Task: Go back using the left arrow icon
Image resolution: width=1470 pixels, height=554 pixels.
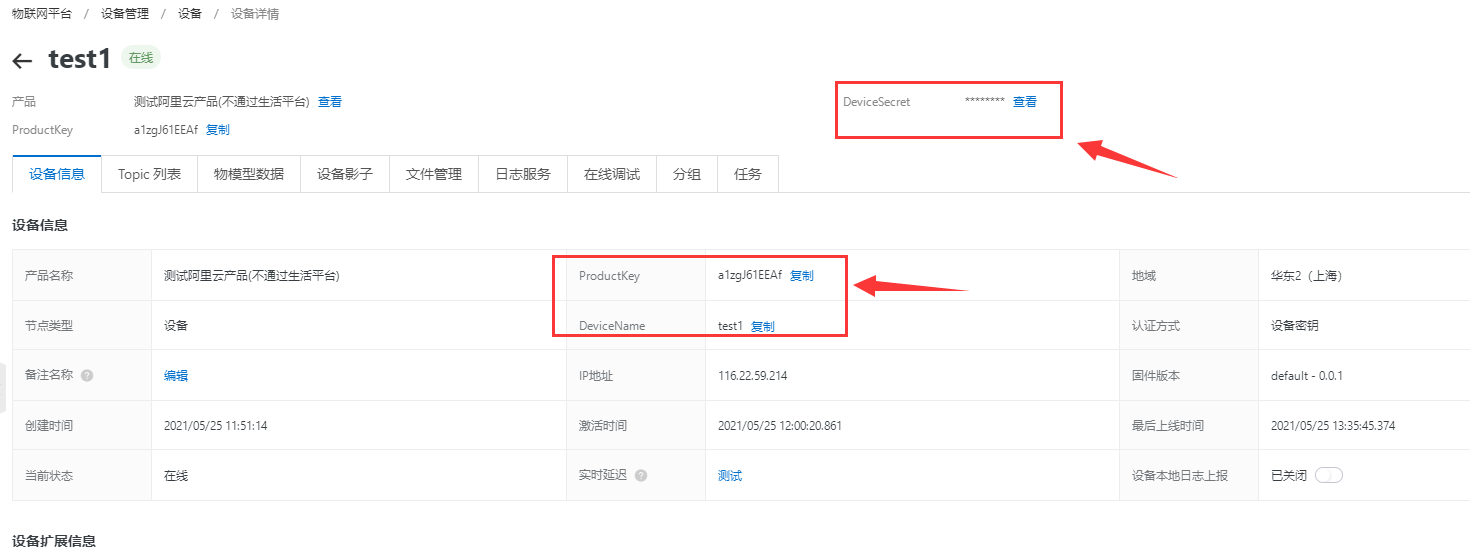Action: click(x=22, y=61)
